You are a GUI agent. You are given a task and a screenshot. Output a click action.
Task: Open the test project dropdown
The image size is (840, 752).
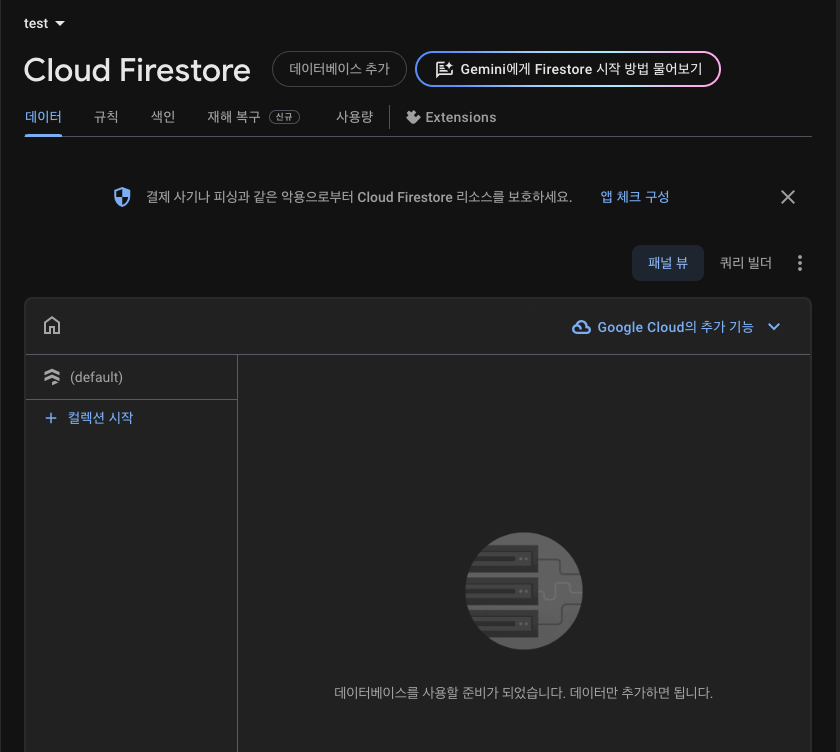coord(44,24)
